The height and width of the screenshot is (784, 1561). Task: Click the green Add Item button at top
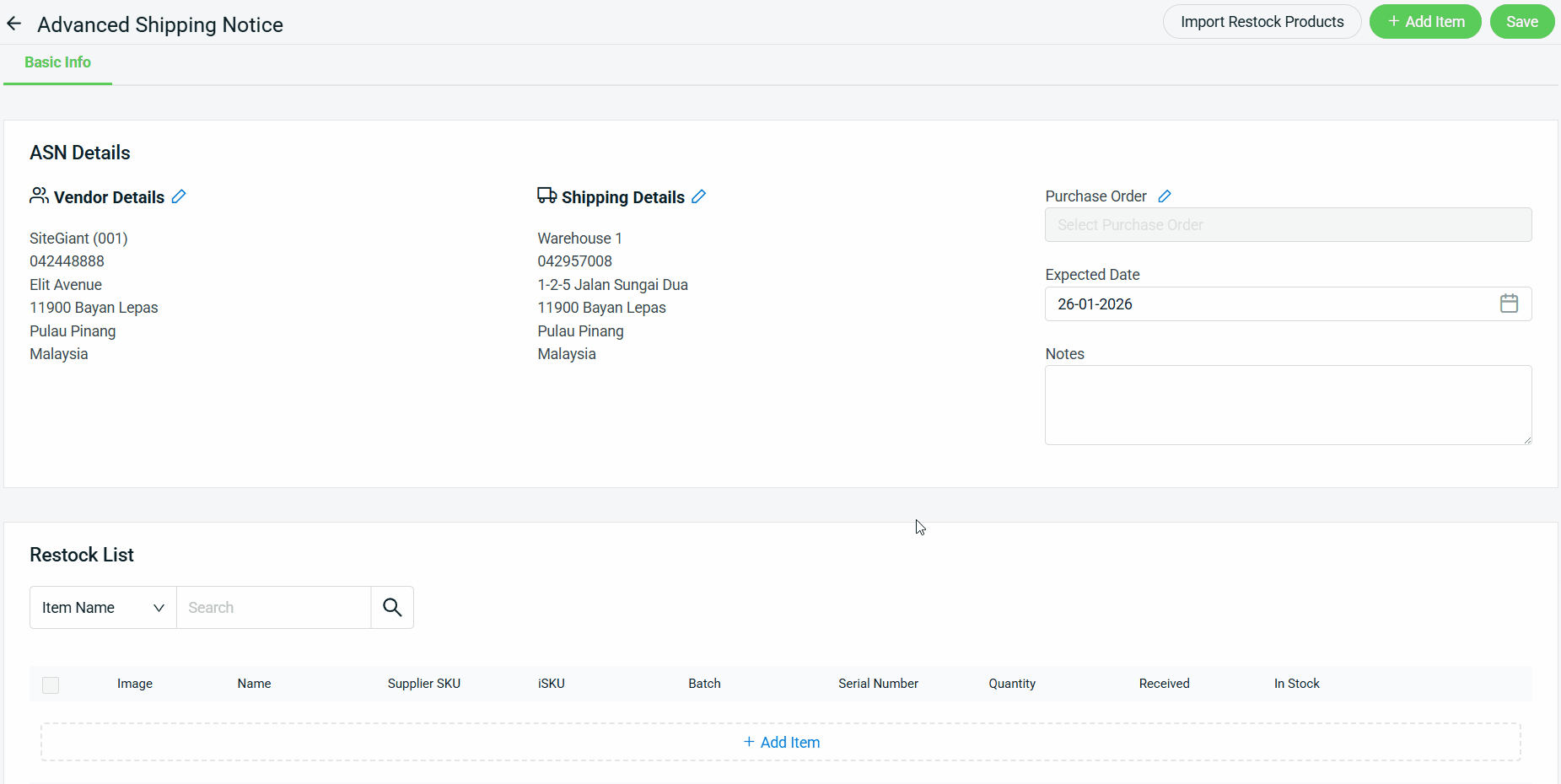tap(1425, 22)
